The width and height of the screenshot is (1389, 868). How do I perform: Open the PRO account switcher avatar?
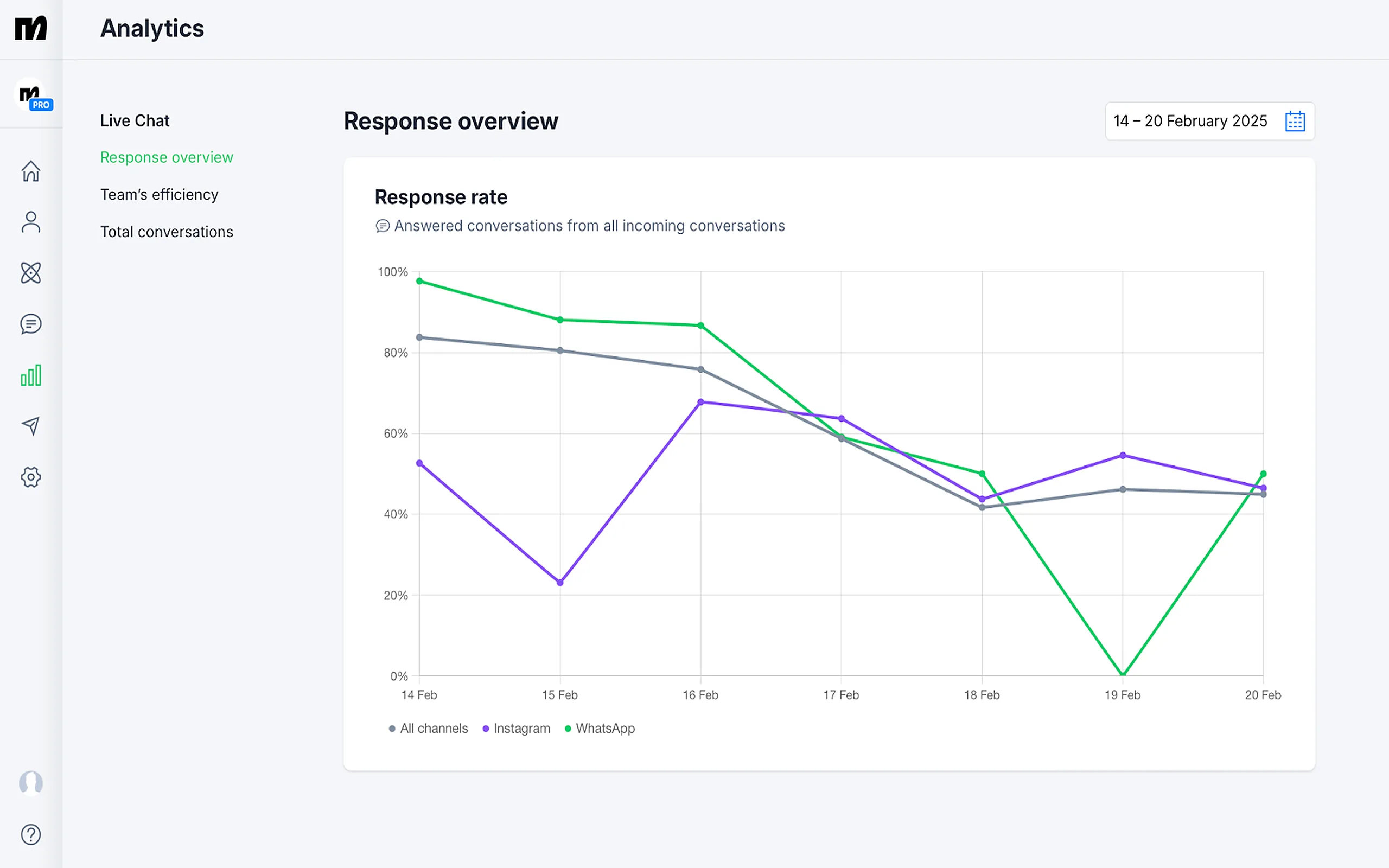pyautogui.click(x=33, y=95)
